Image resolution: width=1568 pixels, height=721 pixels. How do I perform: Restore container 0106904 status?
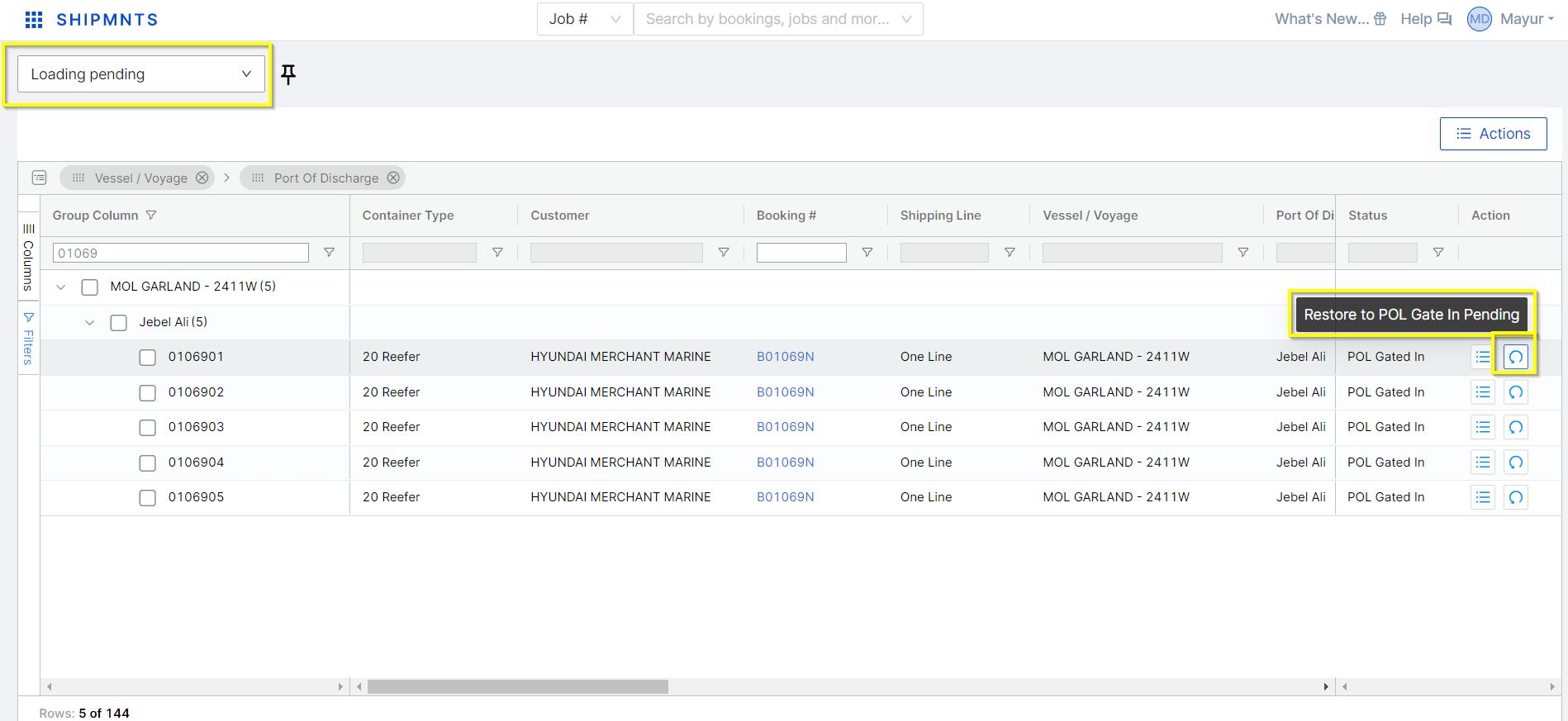point(1516,462)
